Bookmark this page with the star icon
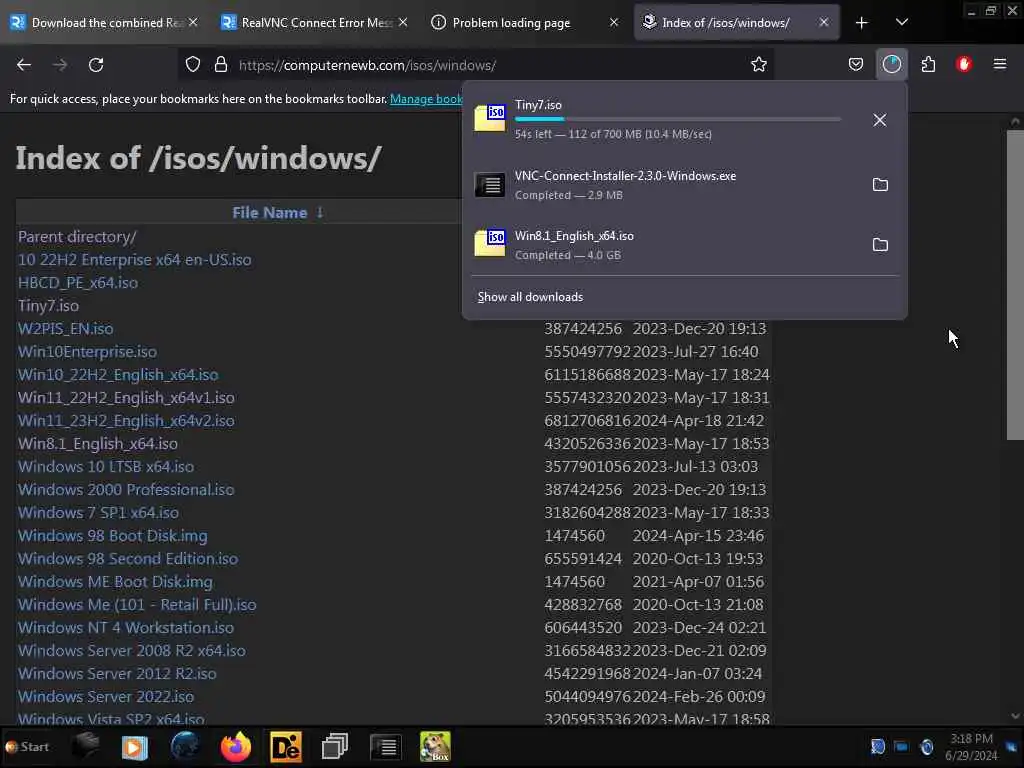The height and width of the screenshot is (768, 1024). click(x=758, y=65)
